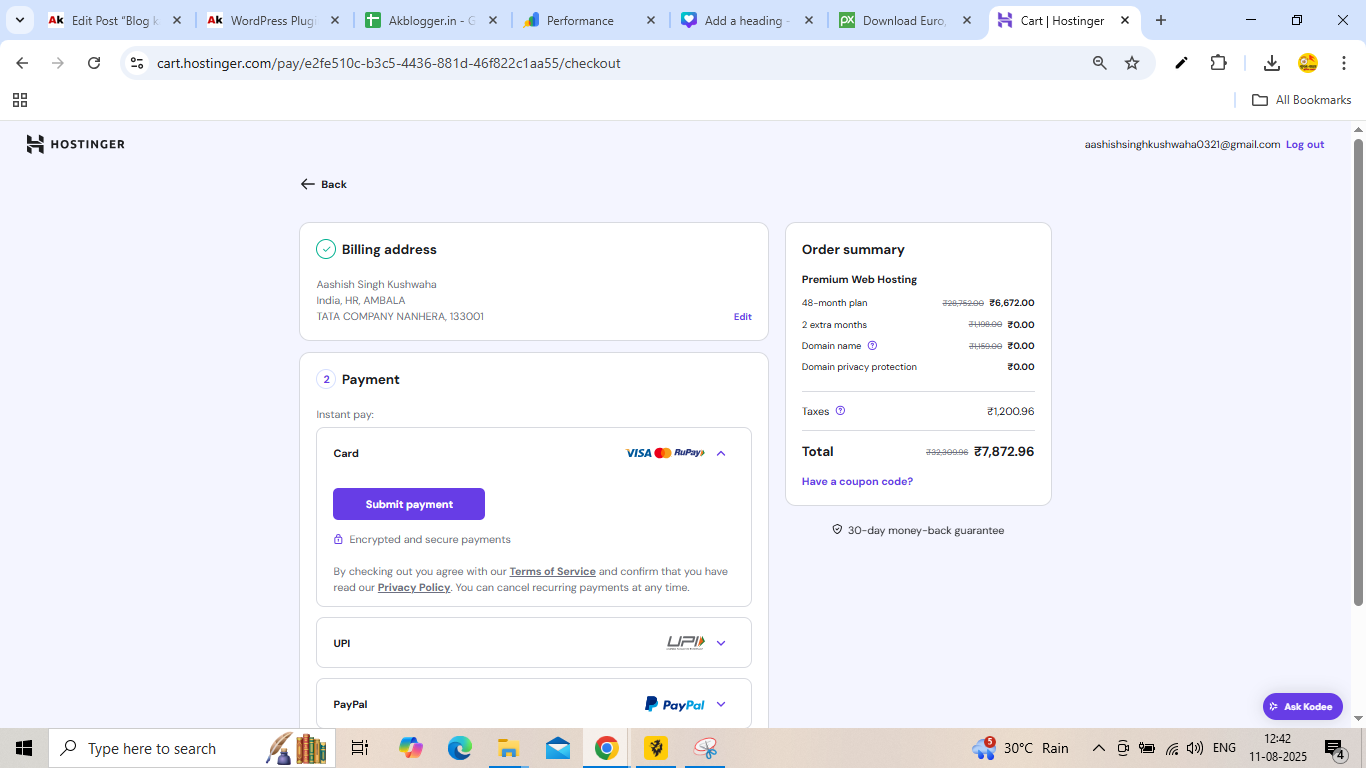Click the Hostinger logo
The image size is (1366, 768).
[76, 144]
